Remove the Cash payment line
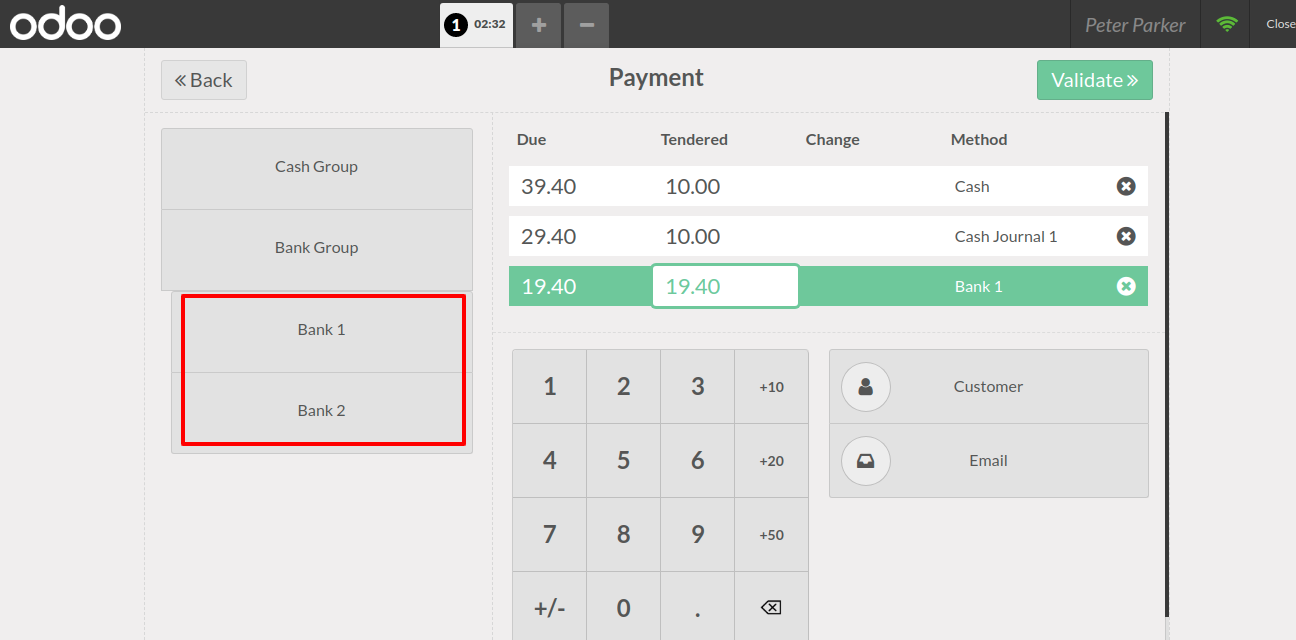The image size is (1296, 640). click(1126, 186)
